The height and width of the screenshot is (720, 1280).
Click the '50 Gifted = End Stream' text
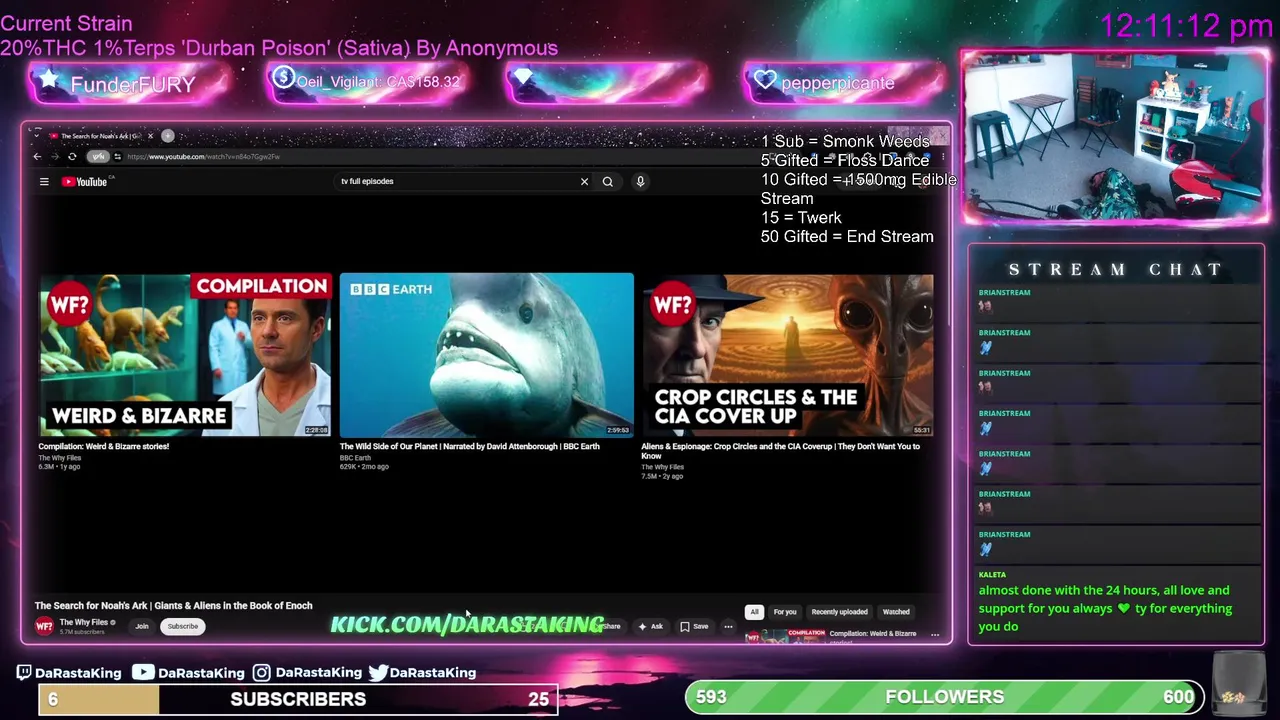click(x=847, y=237)
